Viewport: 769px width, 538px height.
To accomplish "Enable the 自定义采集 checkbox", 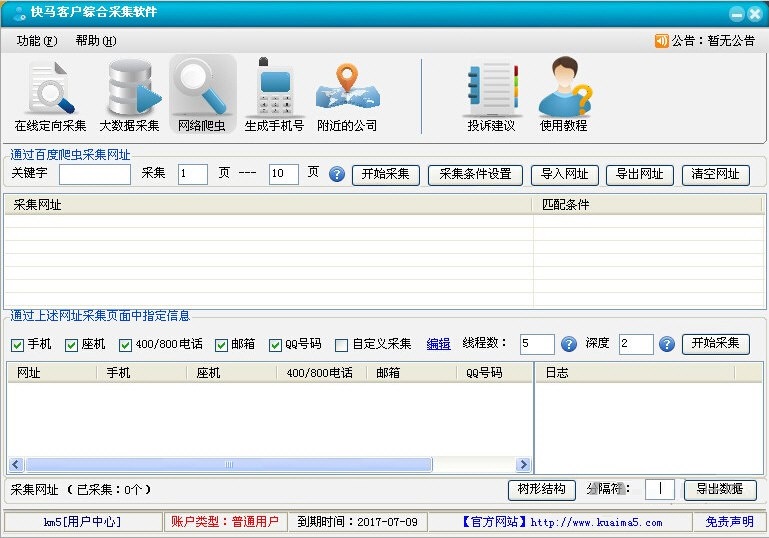I will point(341,345).
